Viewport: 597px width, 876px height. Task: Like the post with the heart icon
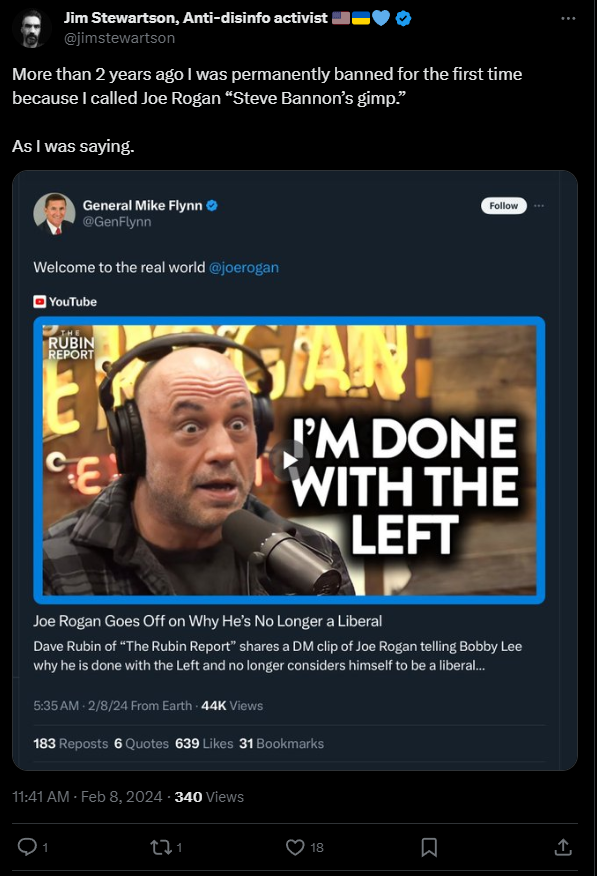(295, 848)
